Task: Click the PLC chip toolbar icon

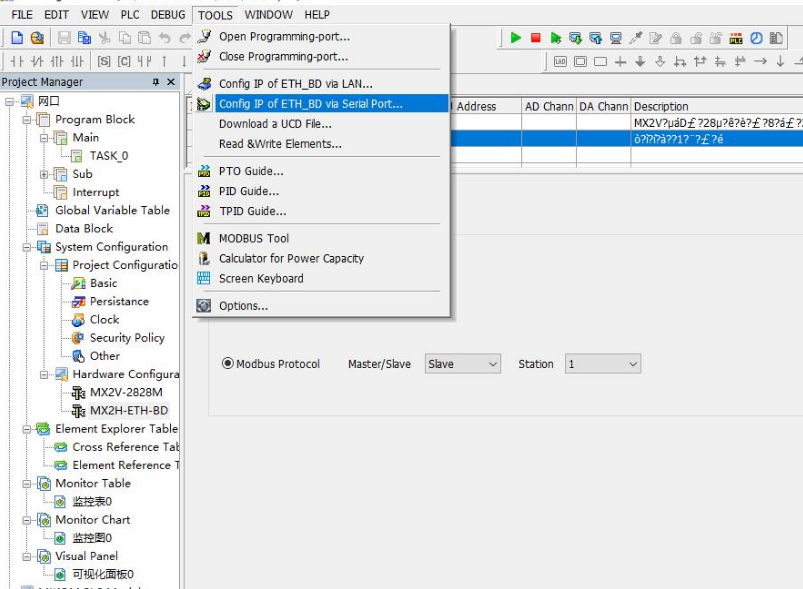Action: [736, 38]
